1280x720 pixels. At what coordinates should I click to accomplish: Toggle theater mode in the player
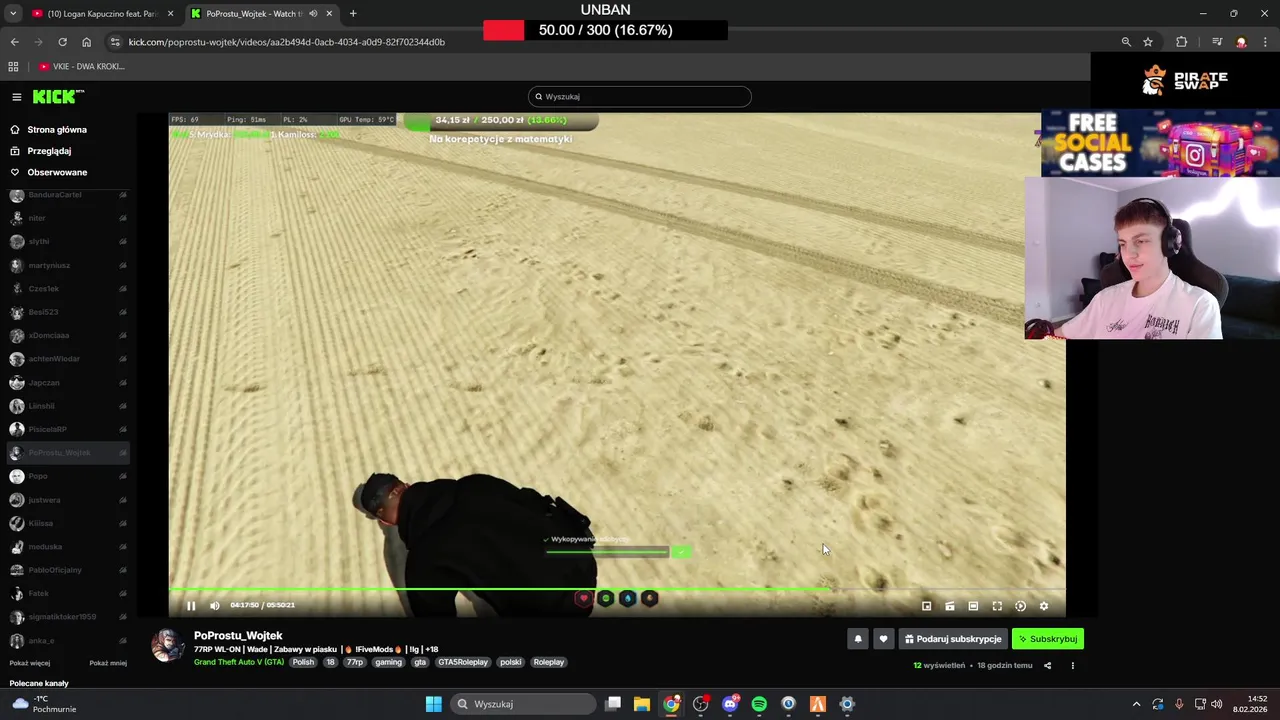(973, 606)
